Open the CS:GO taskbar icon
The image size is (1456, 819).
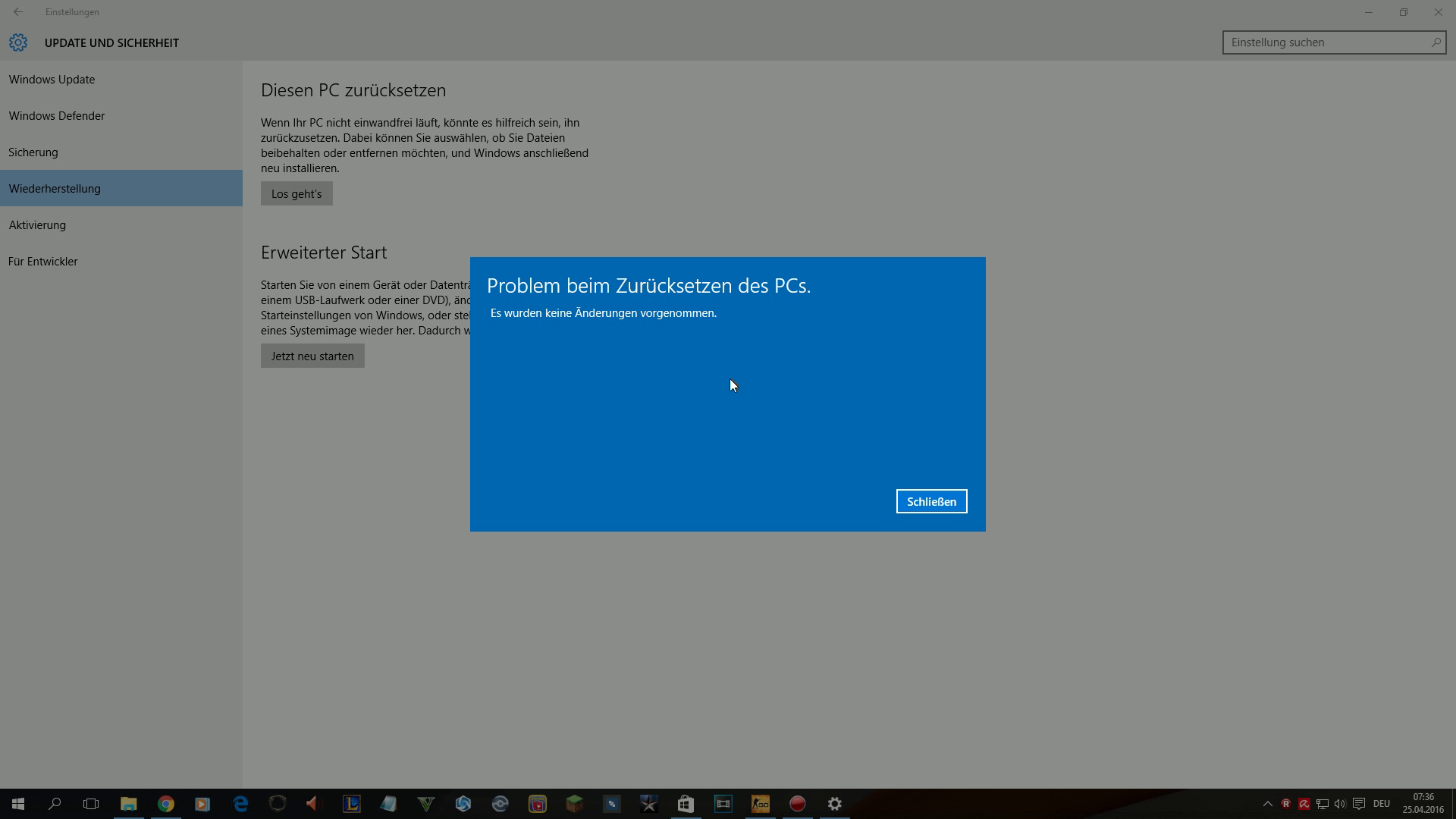click(760, 804)
